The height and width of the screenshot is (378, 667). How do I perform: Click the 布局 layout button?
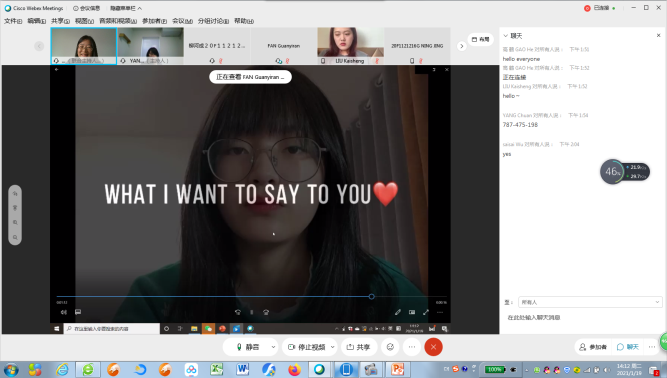481,39
